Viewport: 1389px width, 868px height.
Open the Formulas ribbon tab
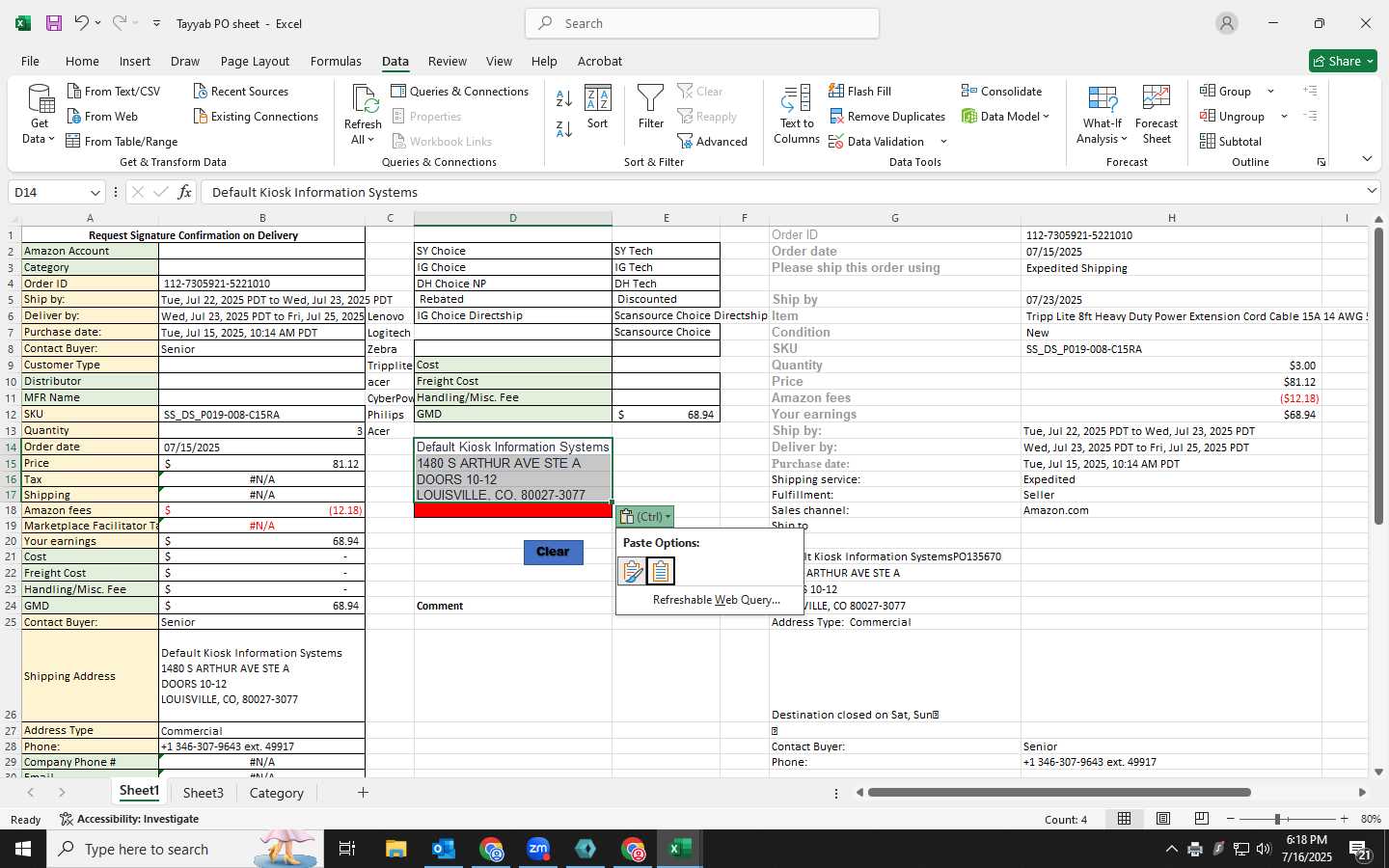coord(336,61)
